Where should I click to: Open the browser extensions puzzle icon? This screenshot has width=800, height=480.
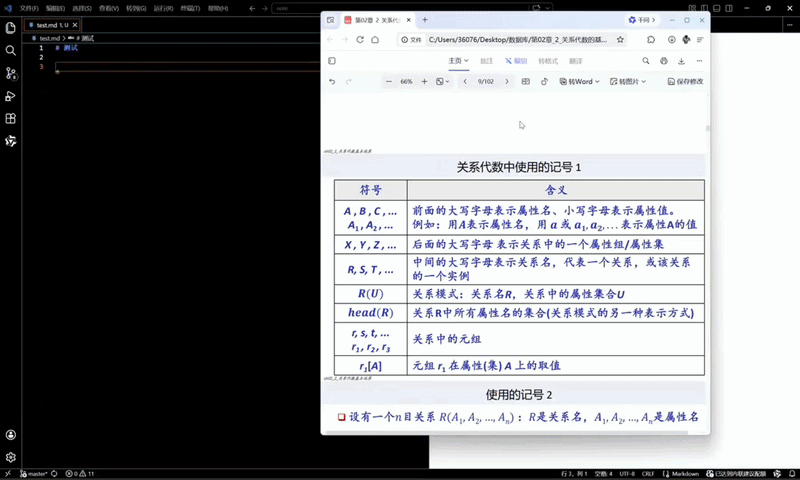651,40
